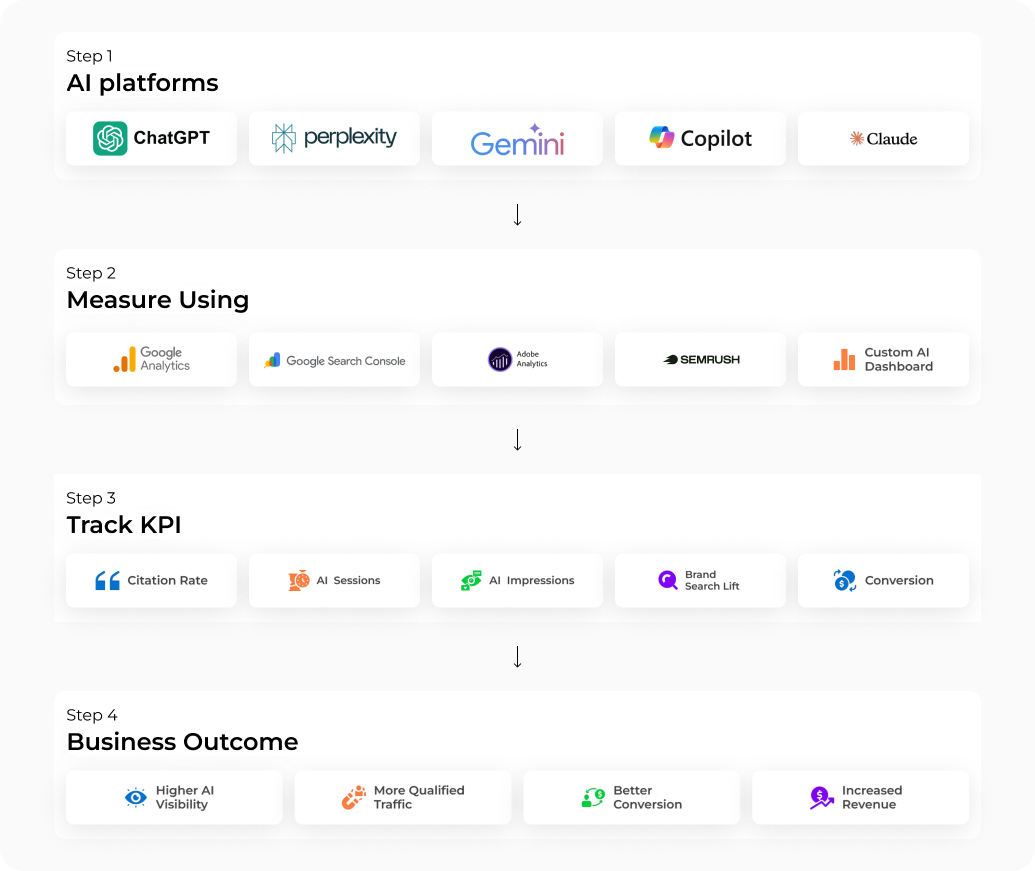Click the AI Impressions money-eye icon
The width and height of the screenshot is (1035, 871).
471,581
